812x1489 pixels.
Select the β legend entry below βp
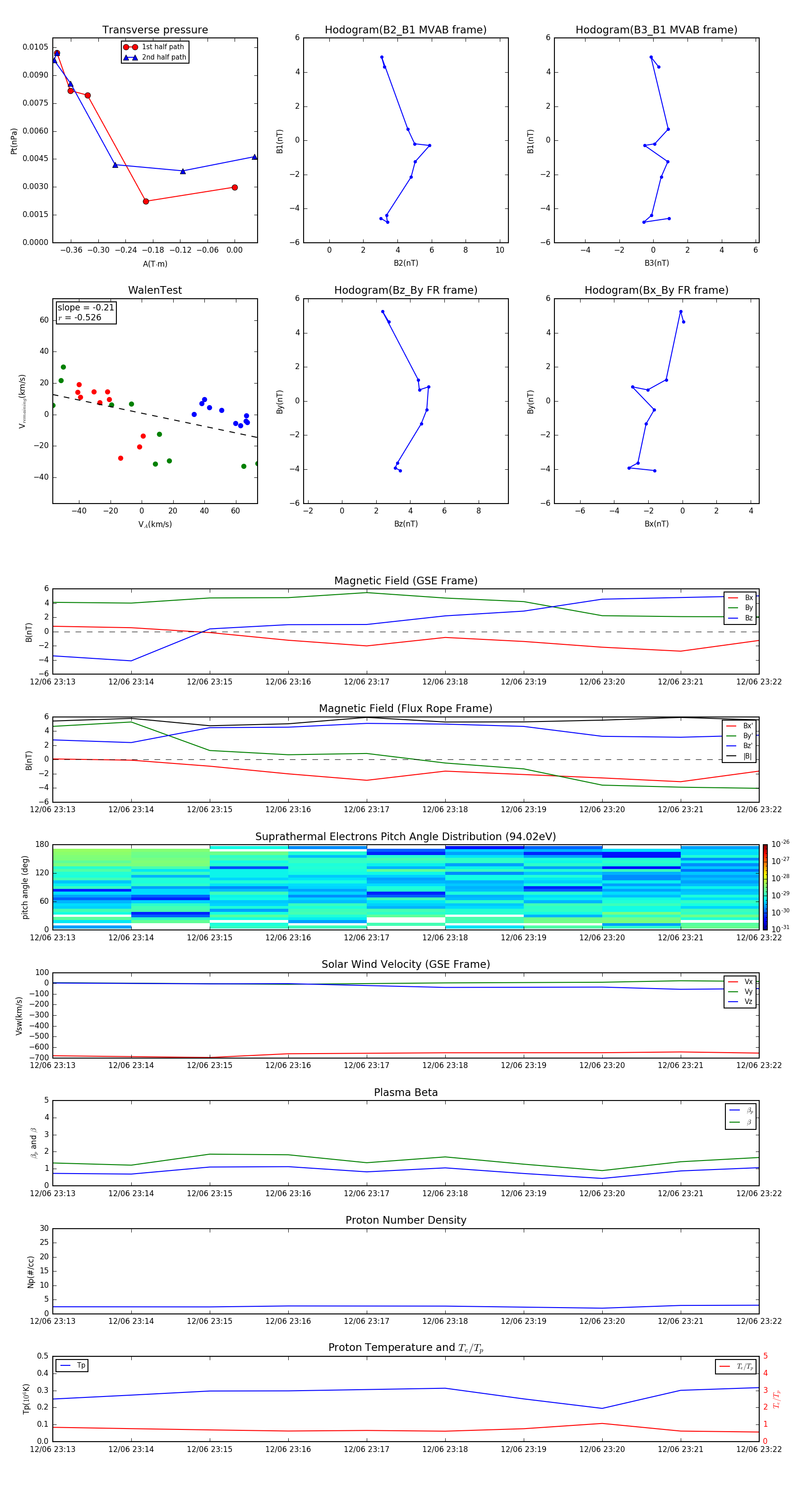click(741, 1122)
